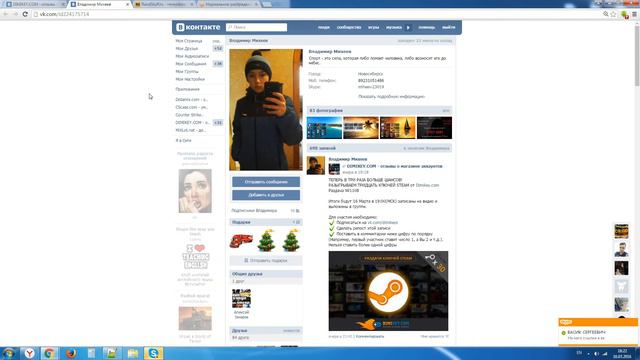Open the Steam giveaway image
The height and width of the screenshot is (360, 640).
pyautogui.click(x=388, y=291)
